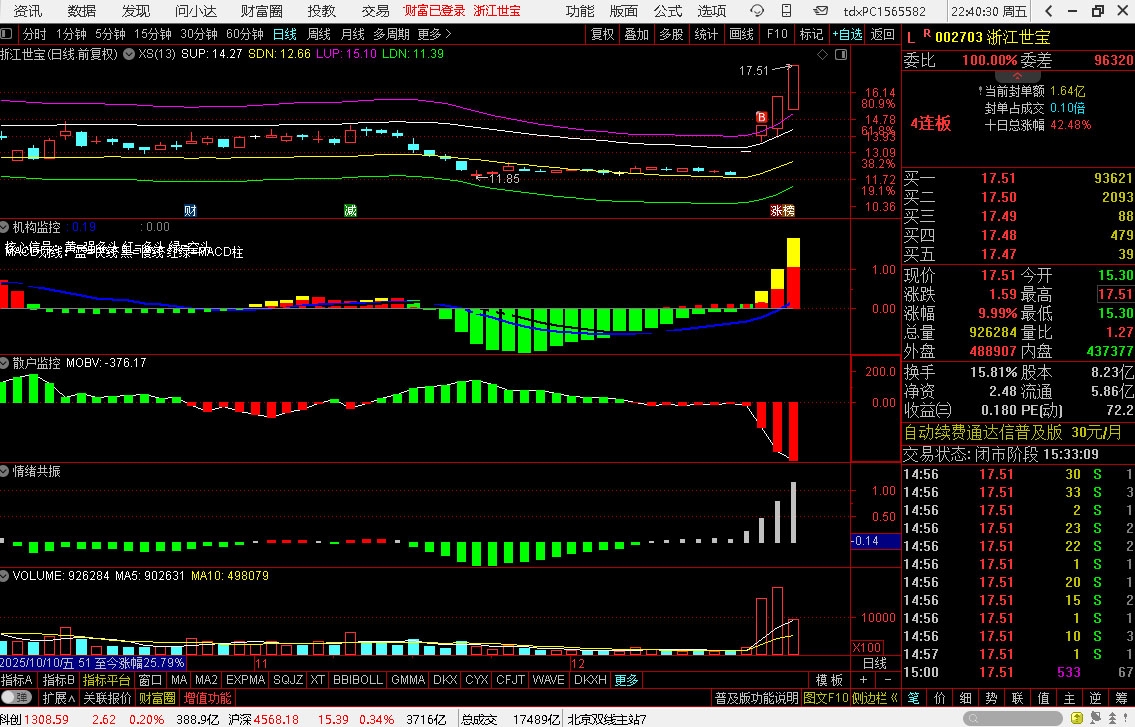Screen dimensions: 1135x727
Task: Click the 4连板 label
Action: coord(931,123)
